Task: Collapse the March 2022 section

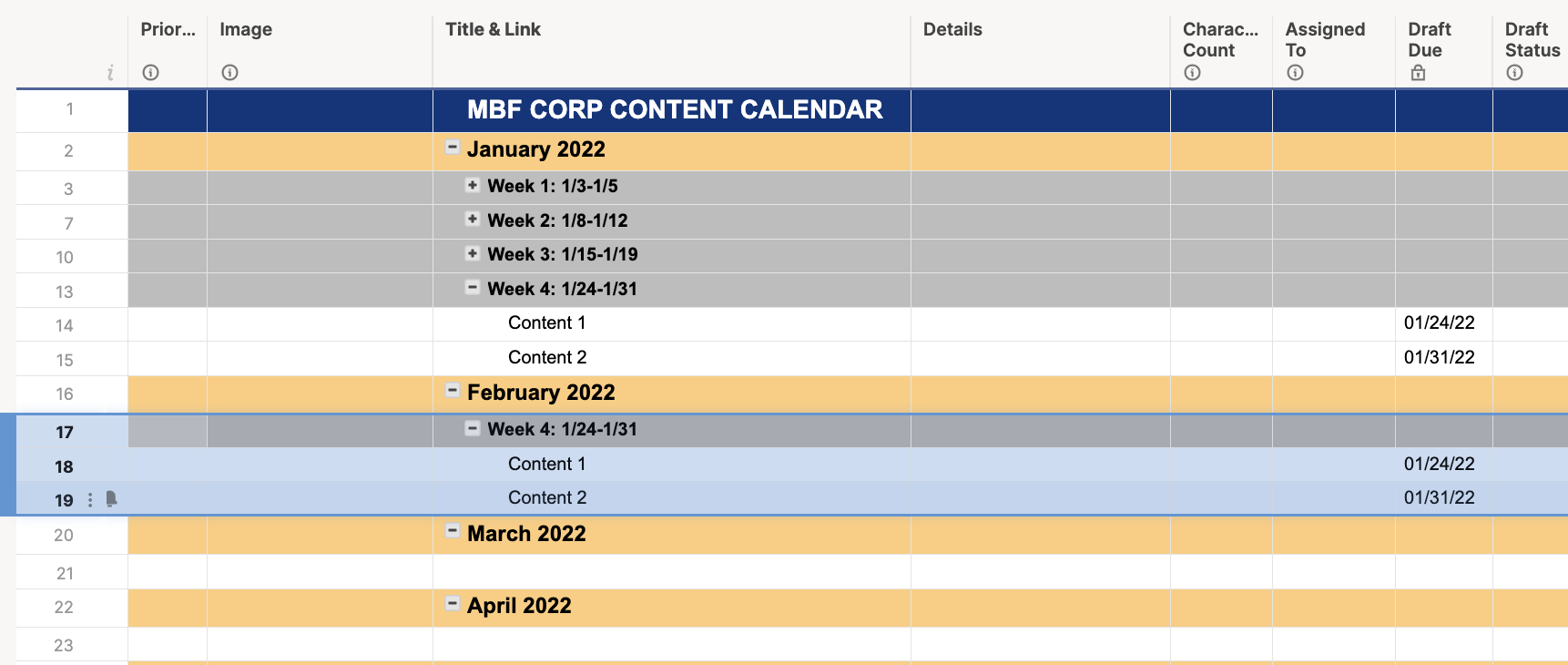Action: [453, 531]
